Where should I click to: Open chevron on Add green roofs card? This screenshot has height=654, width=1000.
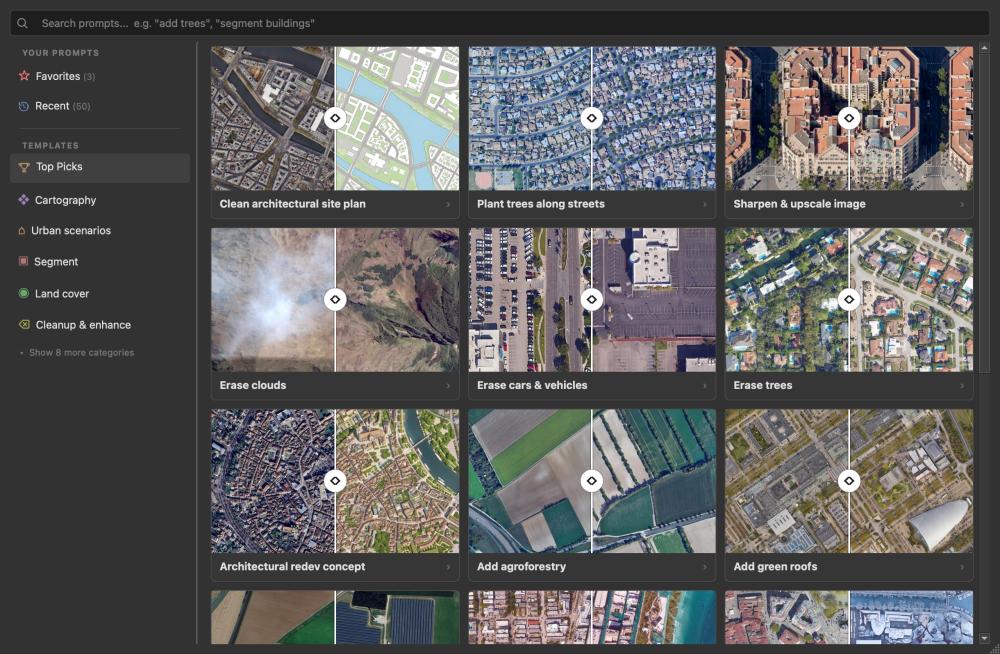pos(962,567)
